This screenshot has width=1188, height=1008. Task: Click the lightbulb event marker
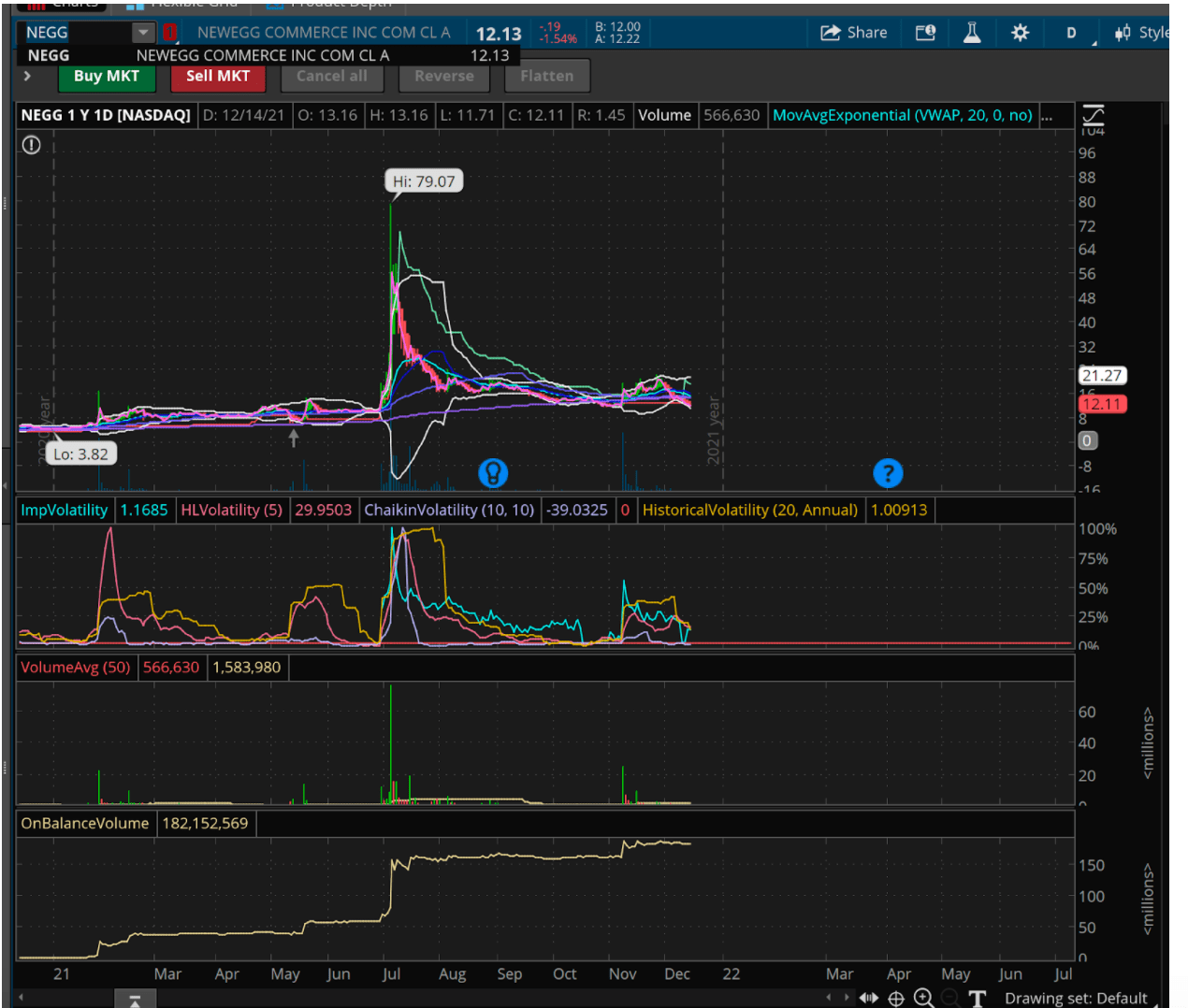point(493,473)
